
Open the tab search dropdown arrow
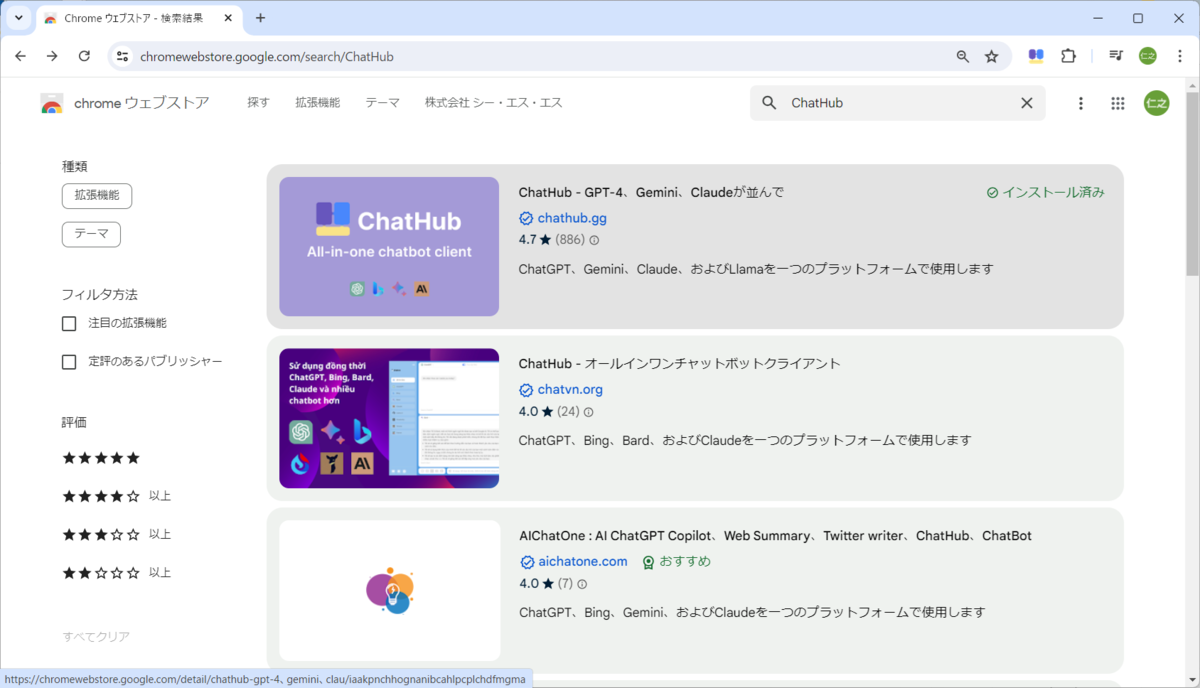[x=18, y=18]
